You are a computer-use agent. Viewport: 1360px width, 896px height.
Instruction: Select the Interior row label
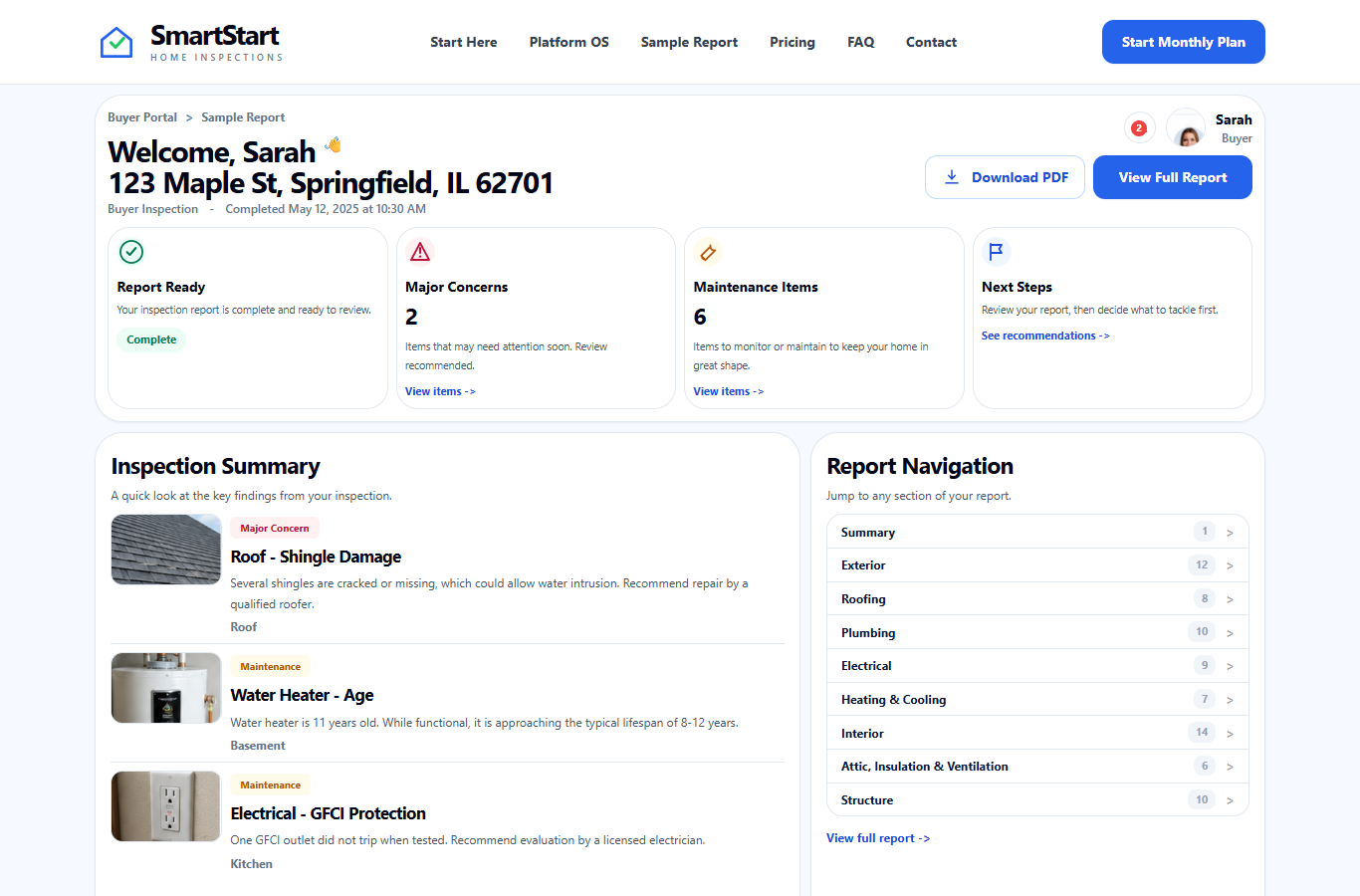862,734
